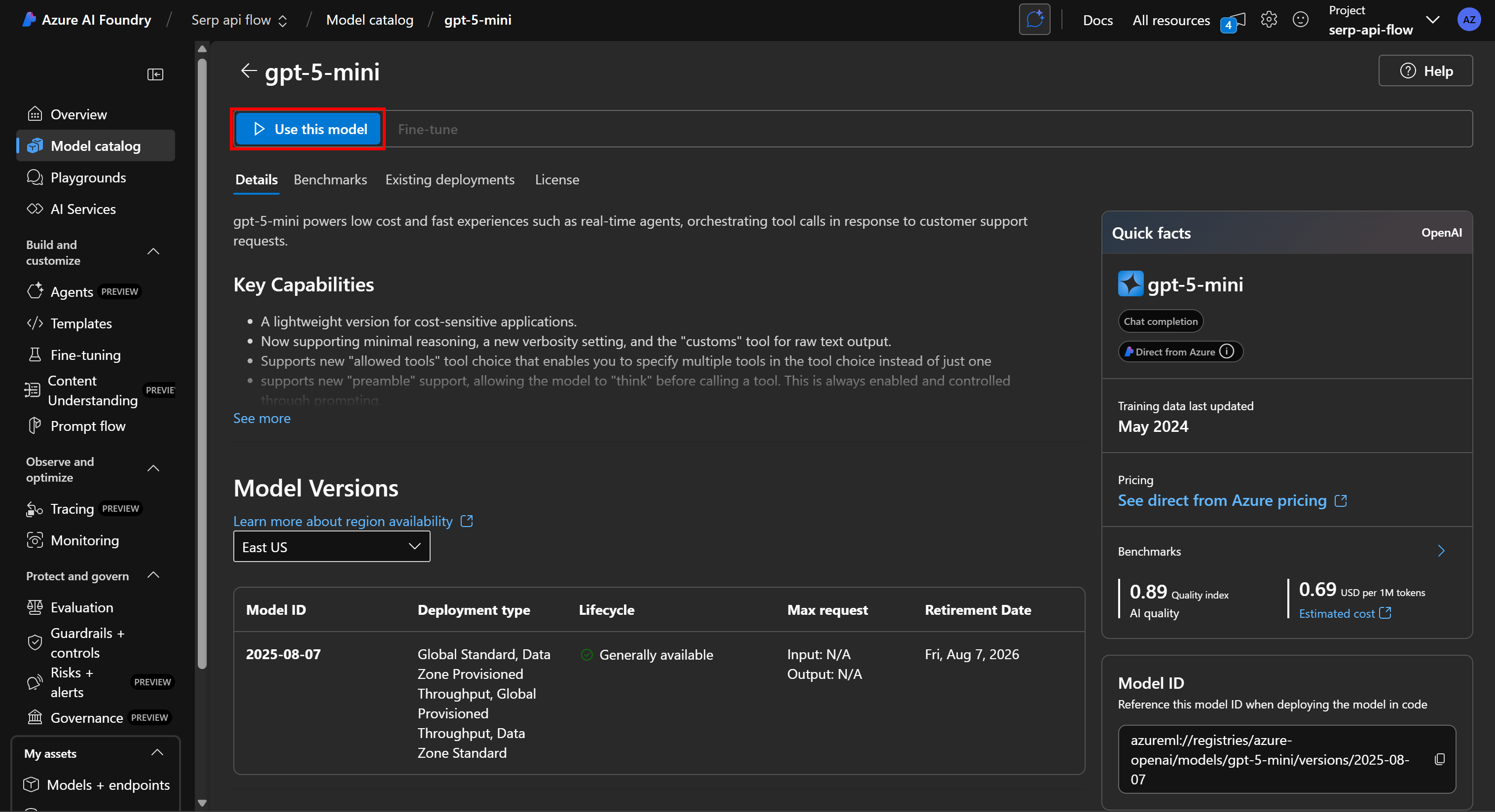Collapse the Build and customize section
This screenshot has height=812, width=1495.
coord(153,252)
